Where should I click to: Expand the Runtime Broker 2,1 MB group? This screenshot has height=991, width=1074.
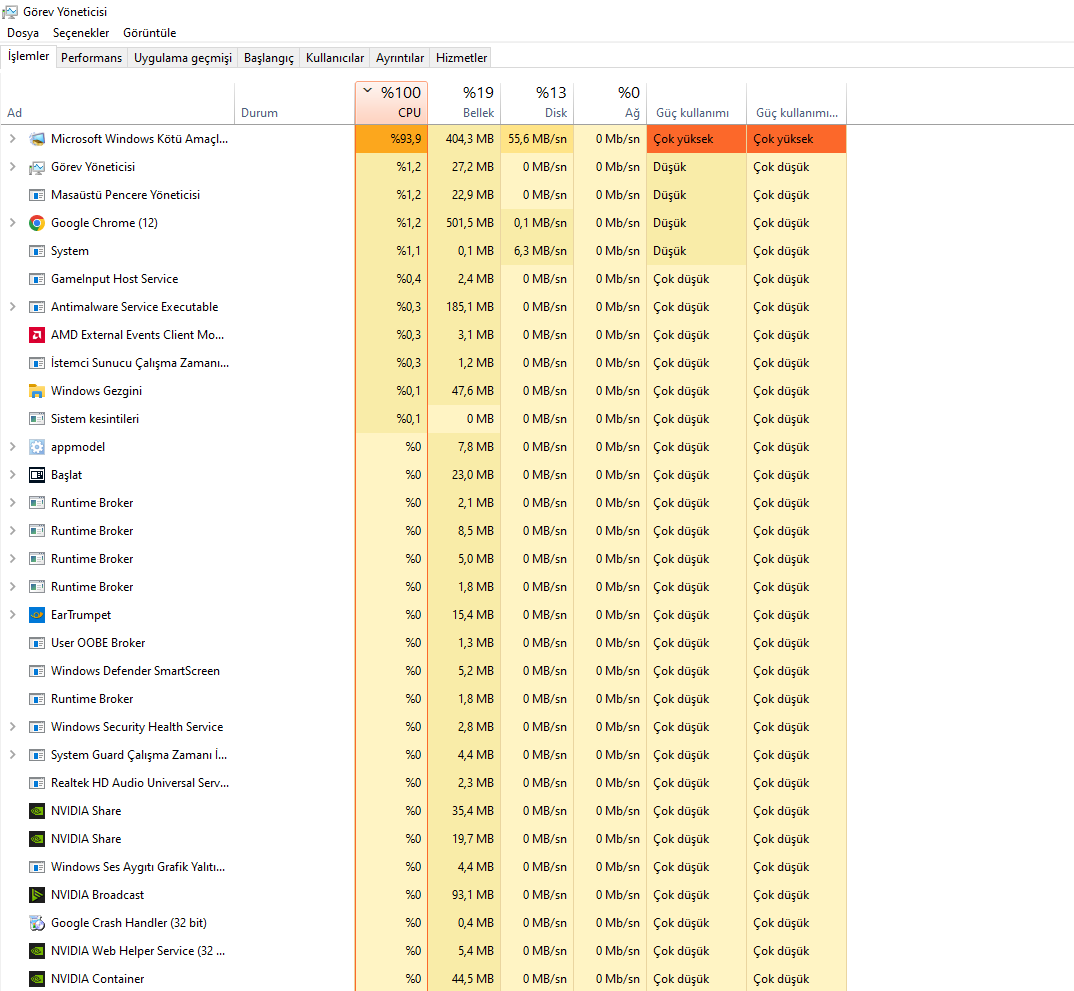click(12, 503)
